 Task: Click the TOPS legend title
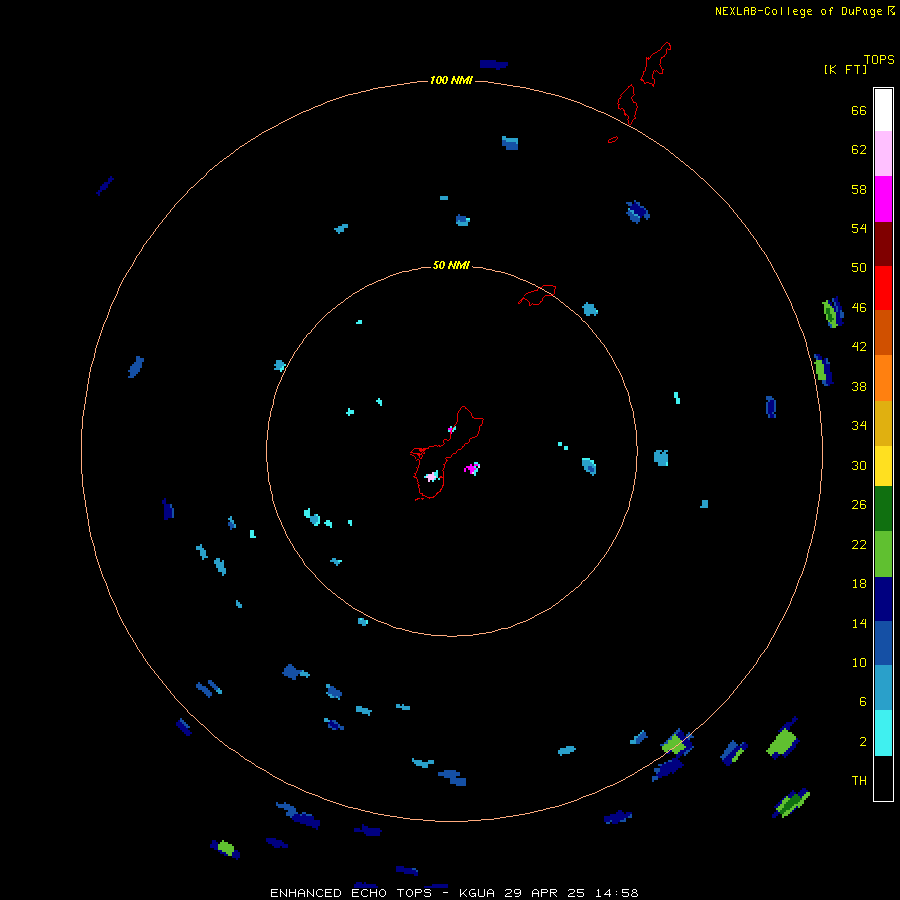point(879,59)
